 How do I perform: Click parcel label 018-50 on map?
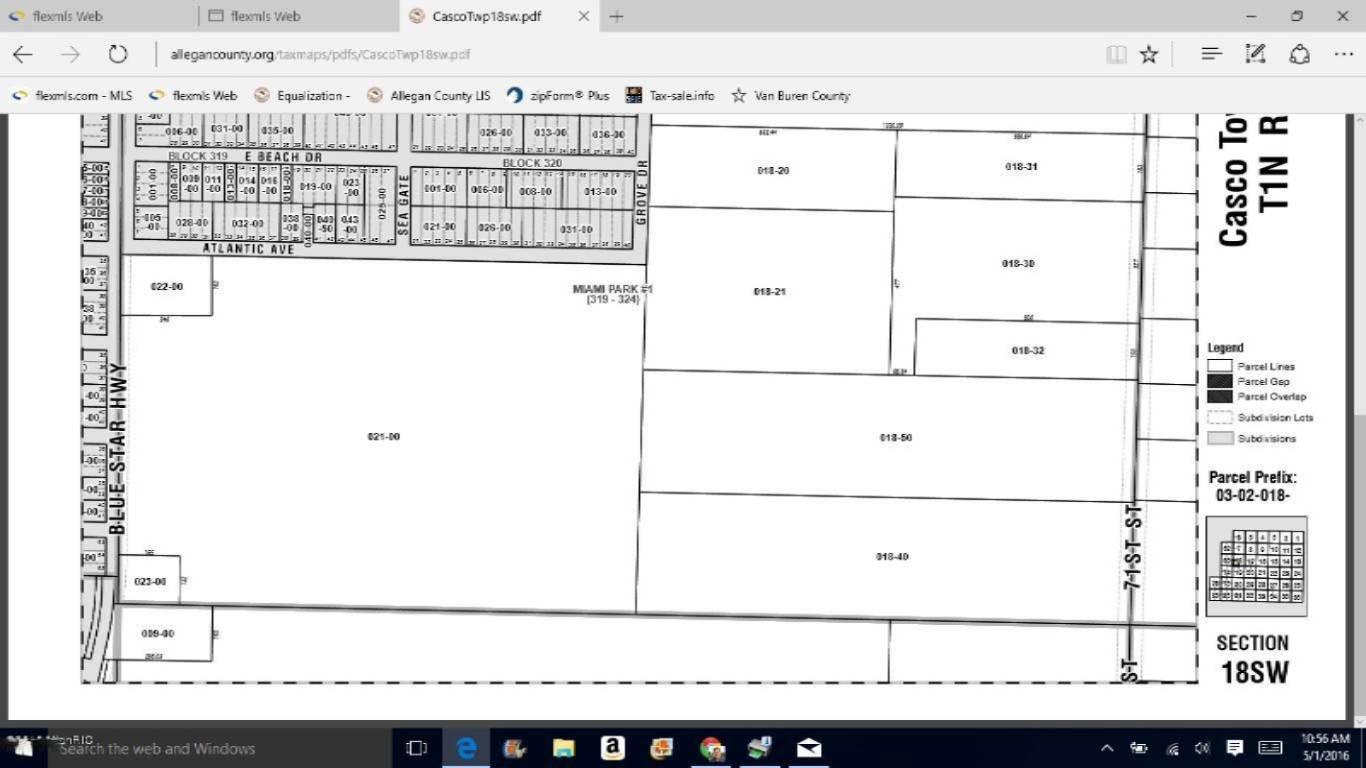pyautogui.click(x=895, y=438)
